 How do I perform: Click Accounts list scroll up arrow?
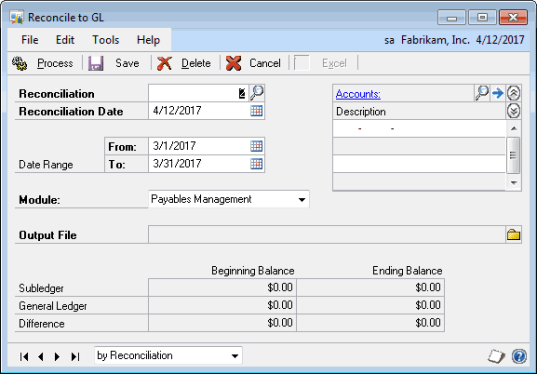click(513, 128)
